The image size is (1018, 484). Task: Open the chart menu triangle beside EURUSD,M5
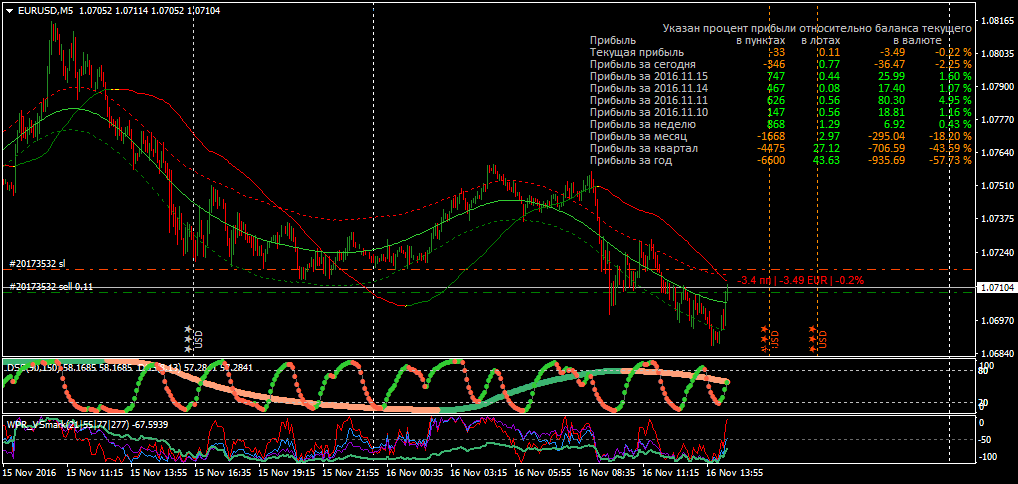[9, 10]
